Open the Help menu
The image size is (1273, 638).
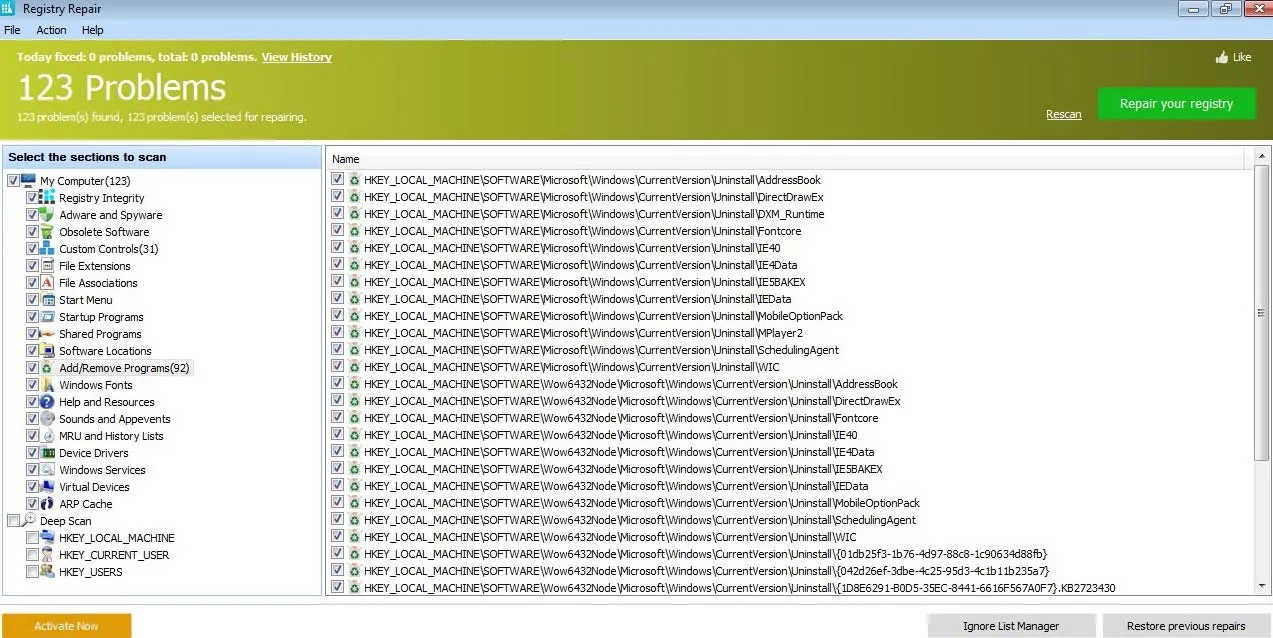coord(92,29)
